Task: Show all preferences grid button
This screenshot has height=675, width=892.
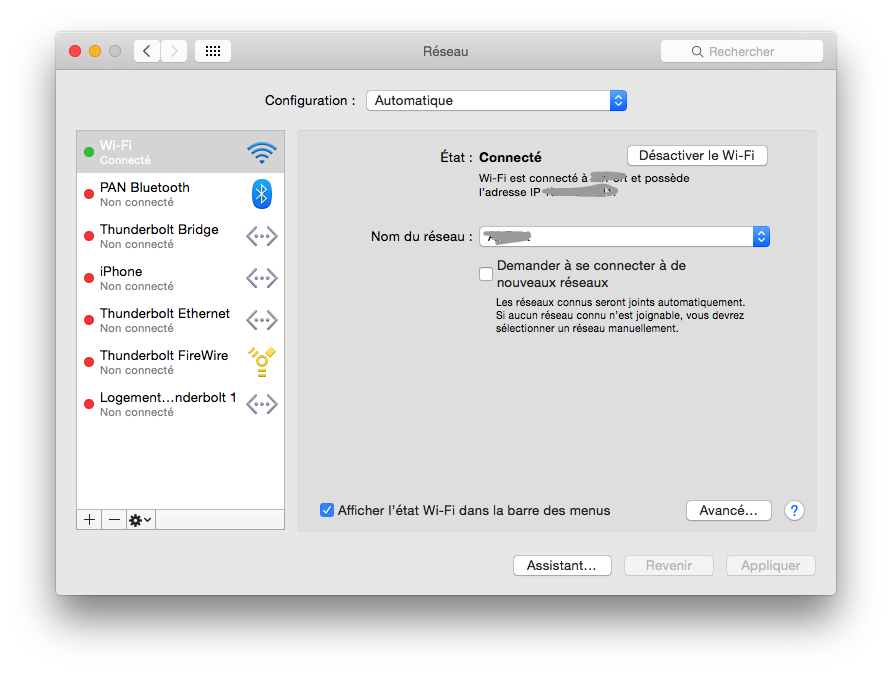Action: pos(213,51)
